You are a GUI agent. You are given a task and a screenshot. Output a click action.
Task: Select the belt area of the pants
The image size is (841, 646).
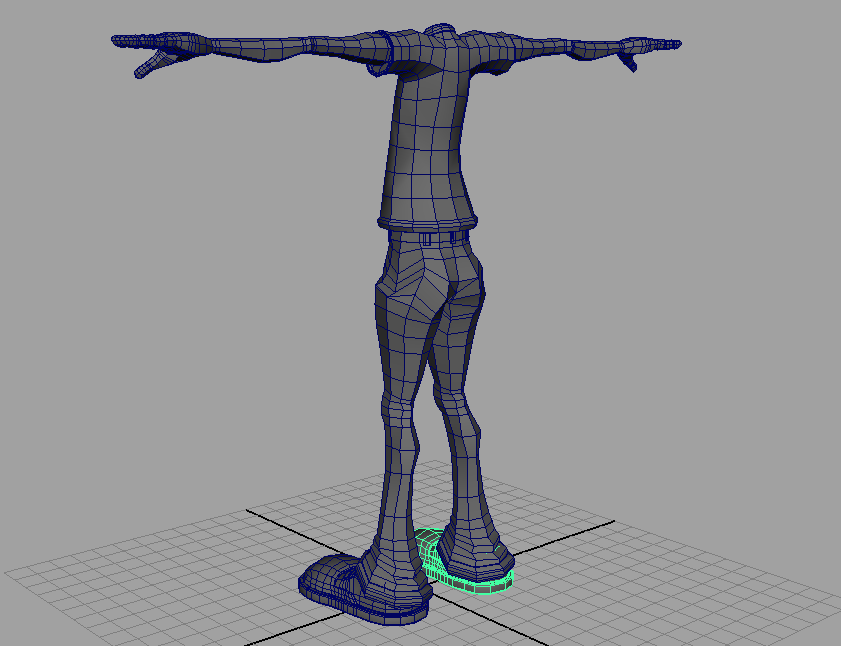(x=430, y=238)
